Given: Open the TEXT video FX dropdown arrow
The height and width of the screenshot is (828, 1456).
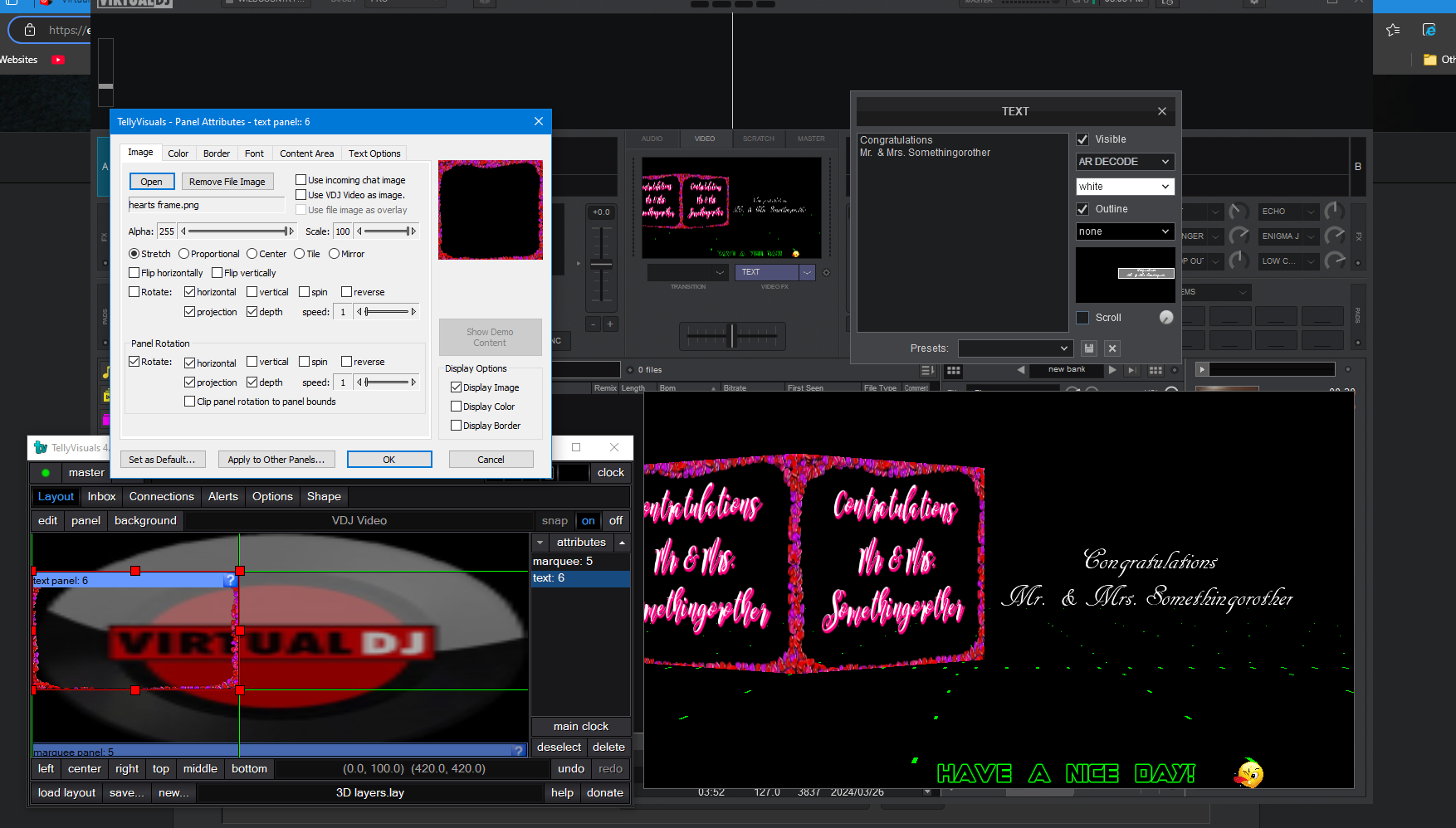Looking at the screenshot, I should pyautogui.click(x=808, y=272).
